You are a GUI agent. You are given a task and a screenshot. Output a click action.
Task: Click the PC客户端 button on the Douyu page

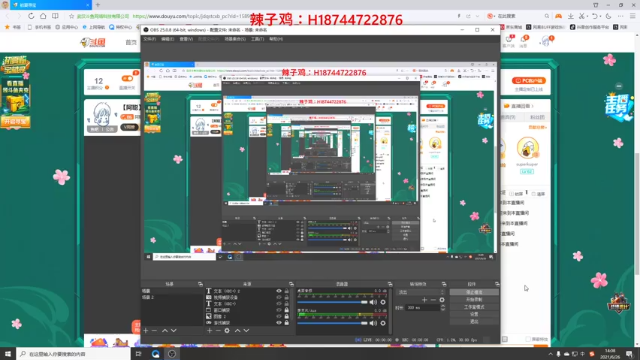click(529, 80)
